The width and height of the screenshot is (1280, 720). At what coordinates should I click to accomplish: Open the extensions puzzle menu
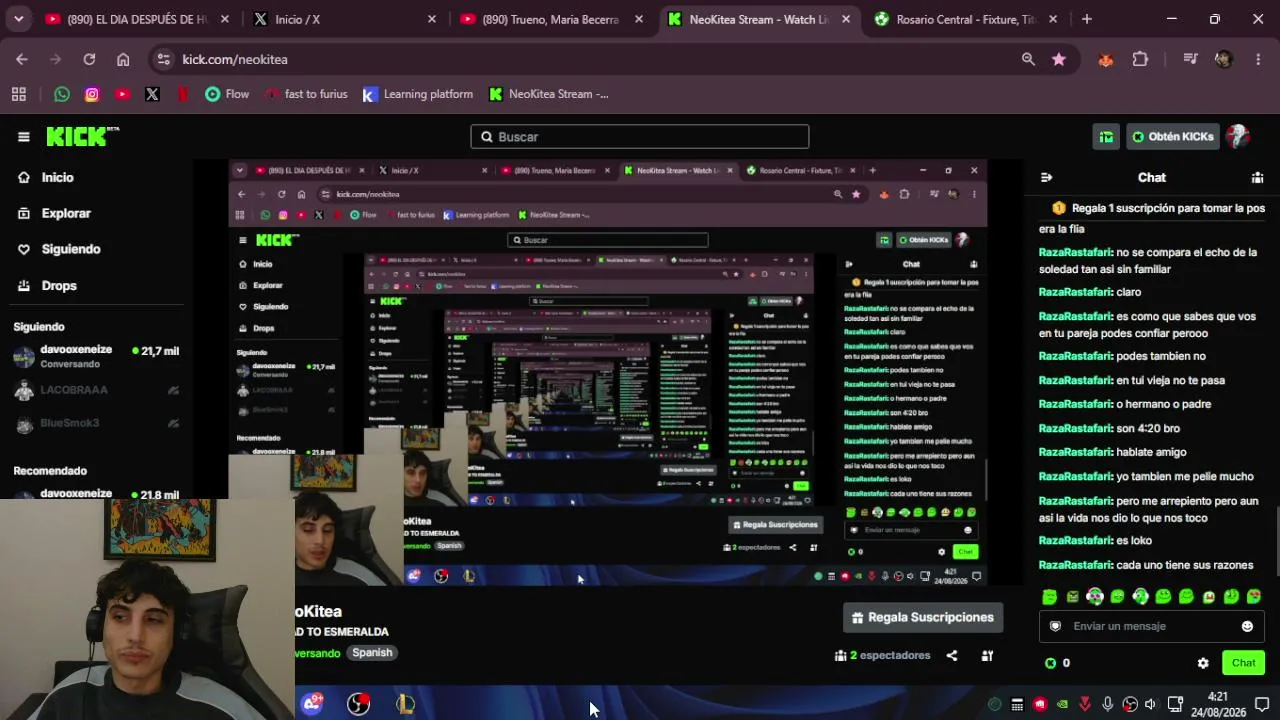pyautogui.click(x=1140, y=59)
